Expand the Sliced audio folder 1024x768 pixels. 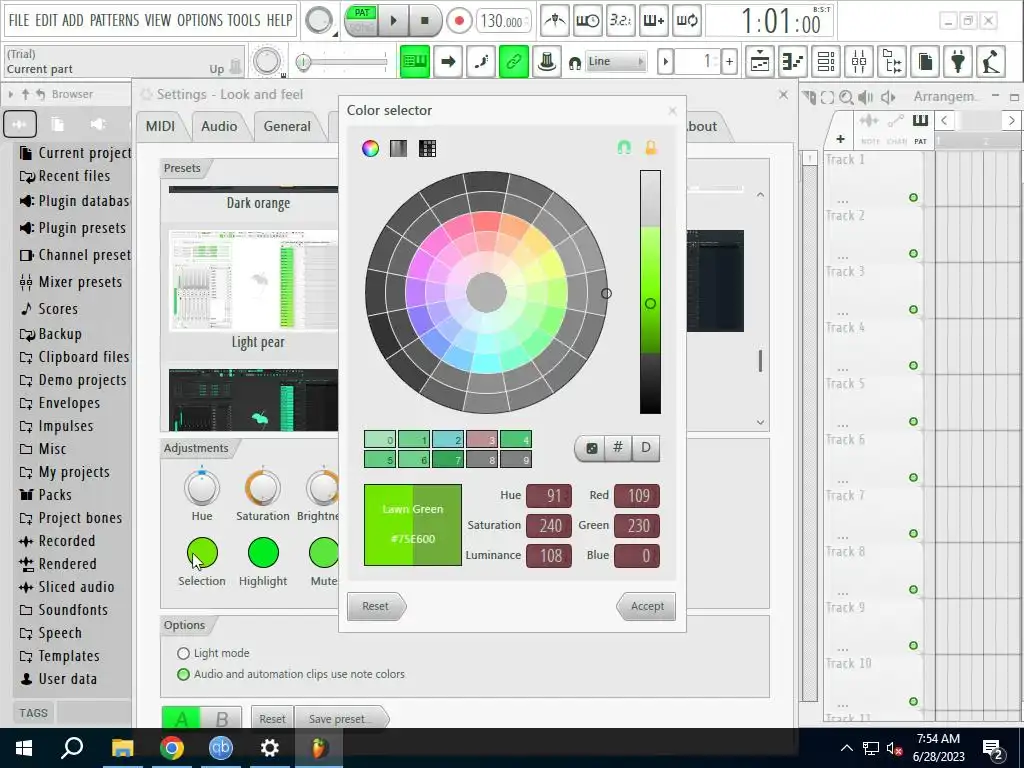[x=67, y=587]
